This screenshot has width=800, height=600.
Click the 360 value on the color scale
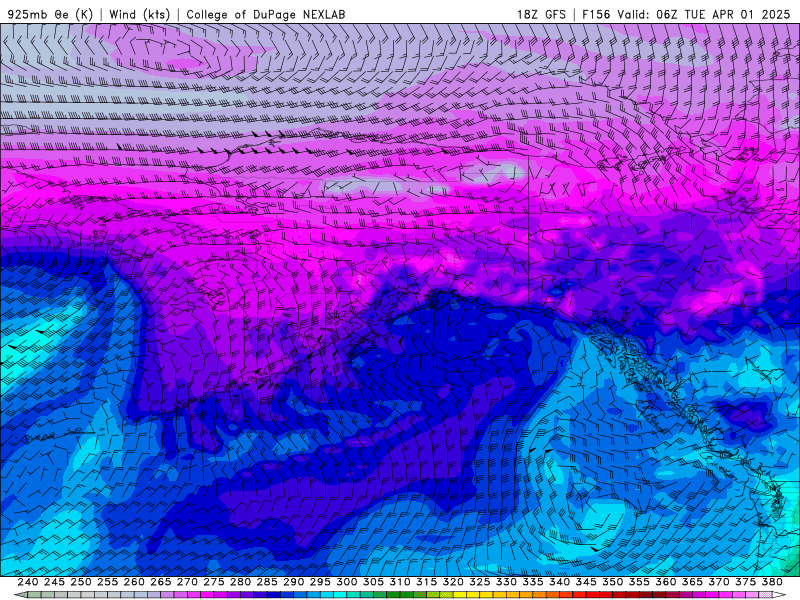666,582
